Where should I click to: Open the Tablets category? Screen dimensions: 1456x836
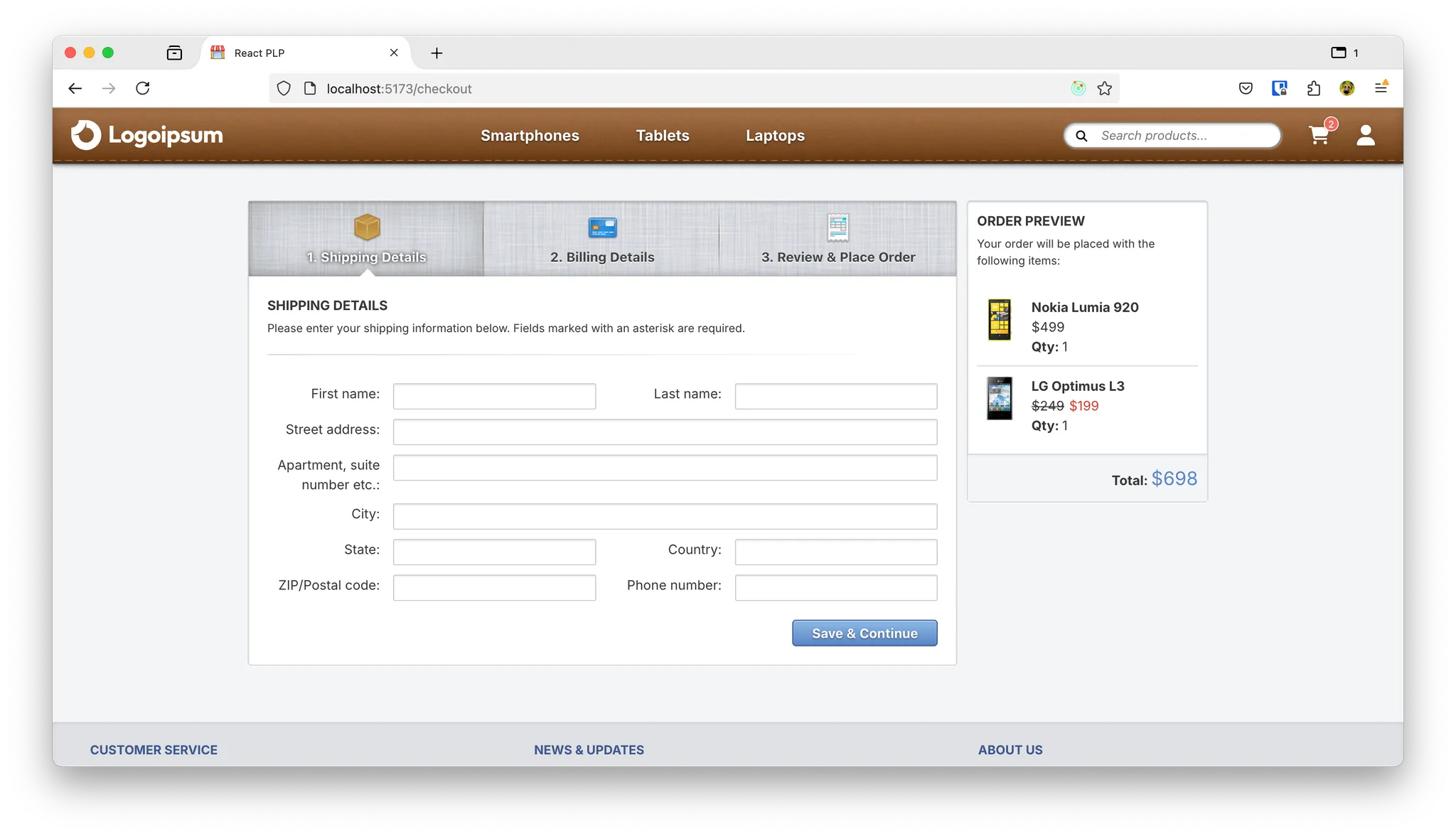(662, 135)
